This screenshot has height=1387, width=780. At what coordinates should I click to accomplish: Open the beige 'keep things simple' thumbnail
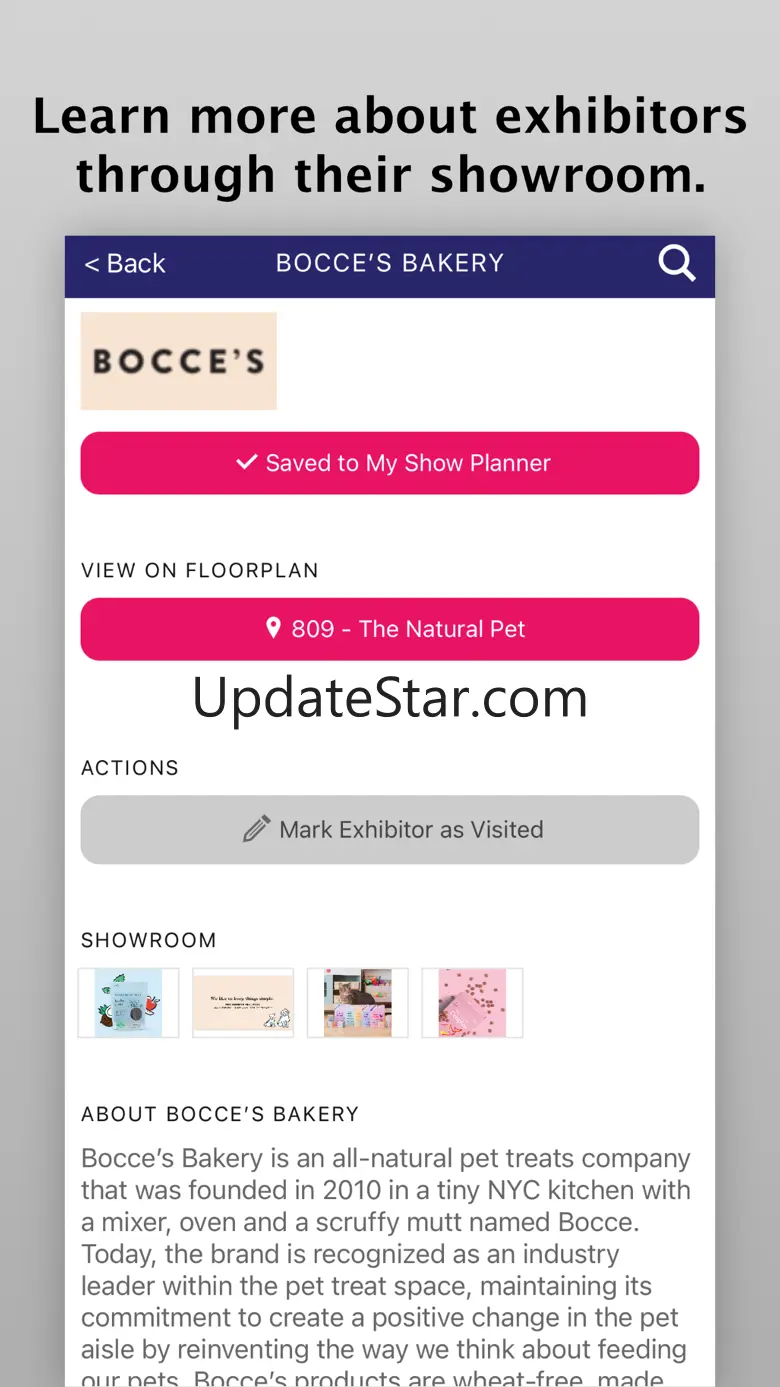point(243,1003)
